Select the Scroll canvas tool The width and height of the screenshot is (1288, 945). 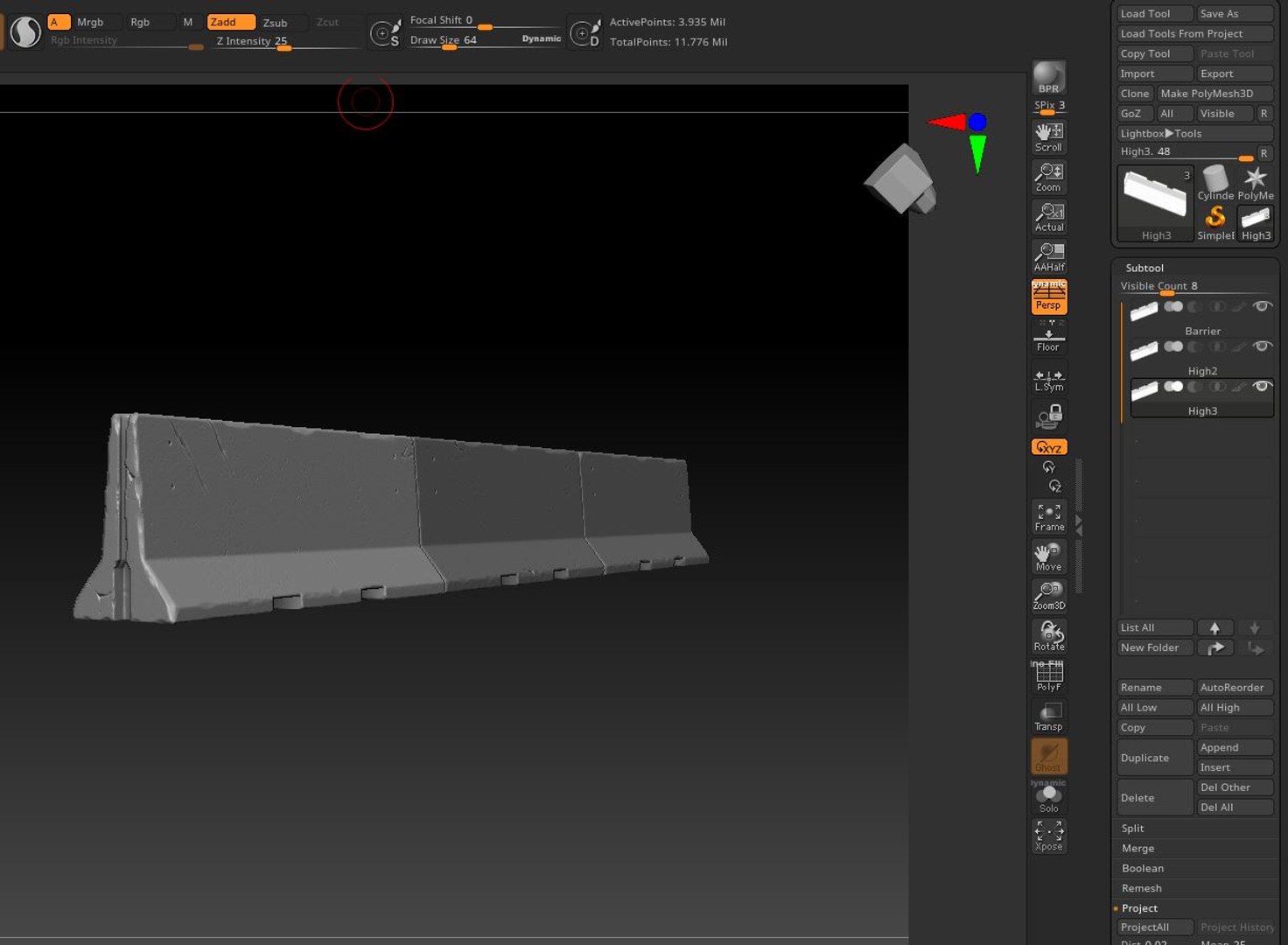tap(1048, 137)
